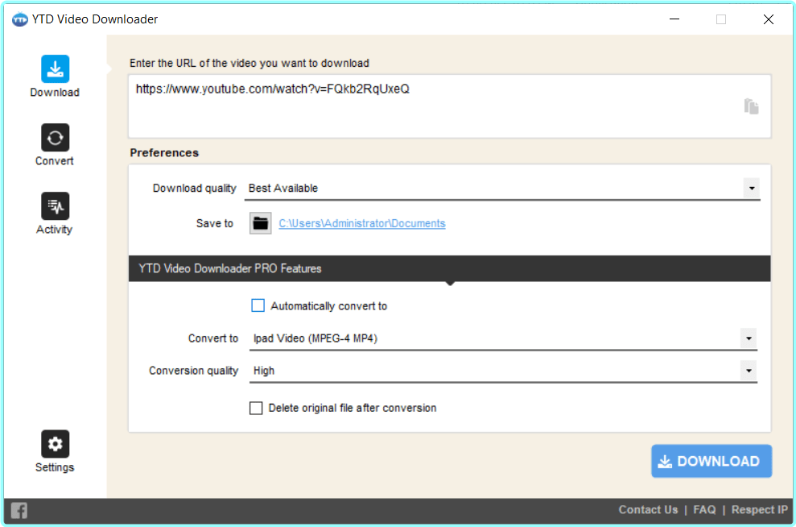Click the Save to folder browse icon
The height and width of the screenshot is (527, 796).
click(260, 223)
